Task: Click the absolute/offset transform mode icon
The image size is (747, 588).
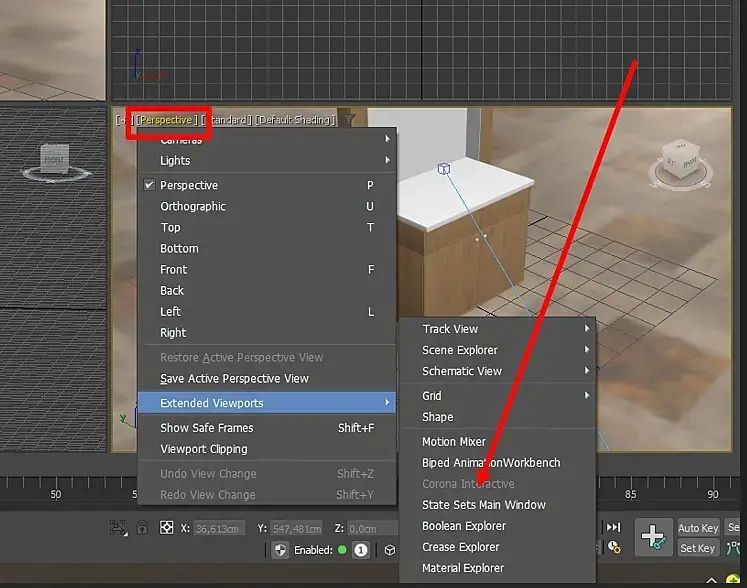Action: (166, 528)
